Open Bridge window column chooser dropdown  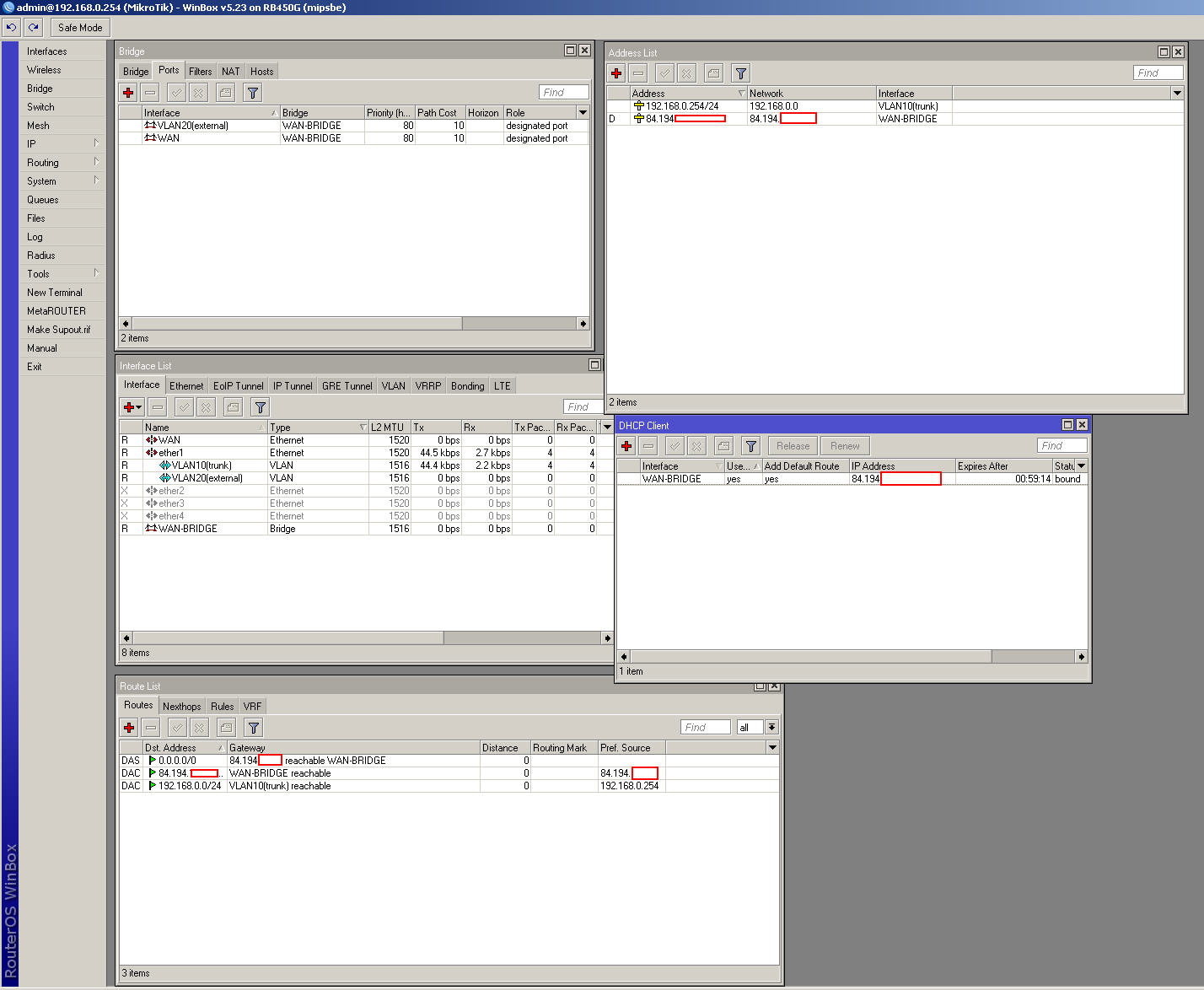583,112
